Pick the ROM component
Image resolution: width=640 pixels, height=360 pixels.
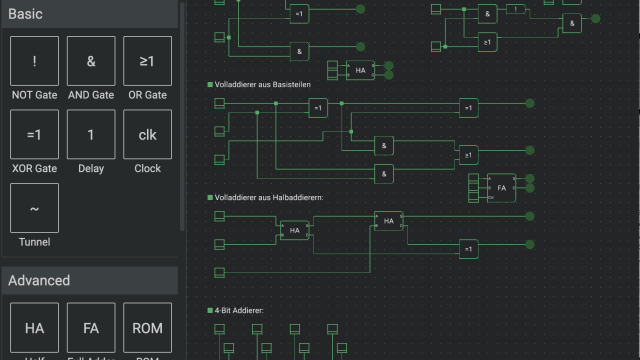147,328
